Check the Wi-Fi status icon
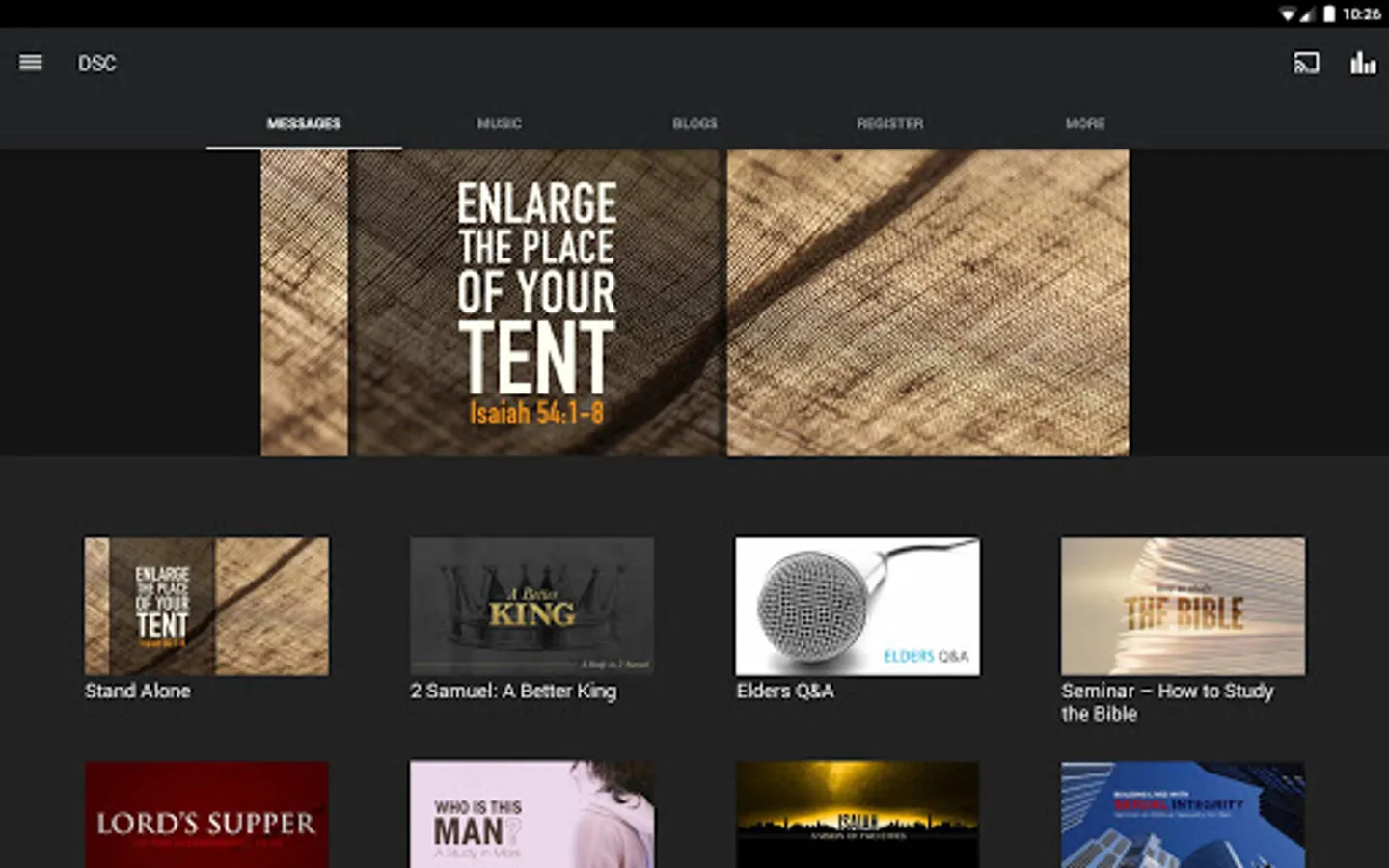Screen dimensions: 1389x868 click(x=1288, y=14)
